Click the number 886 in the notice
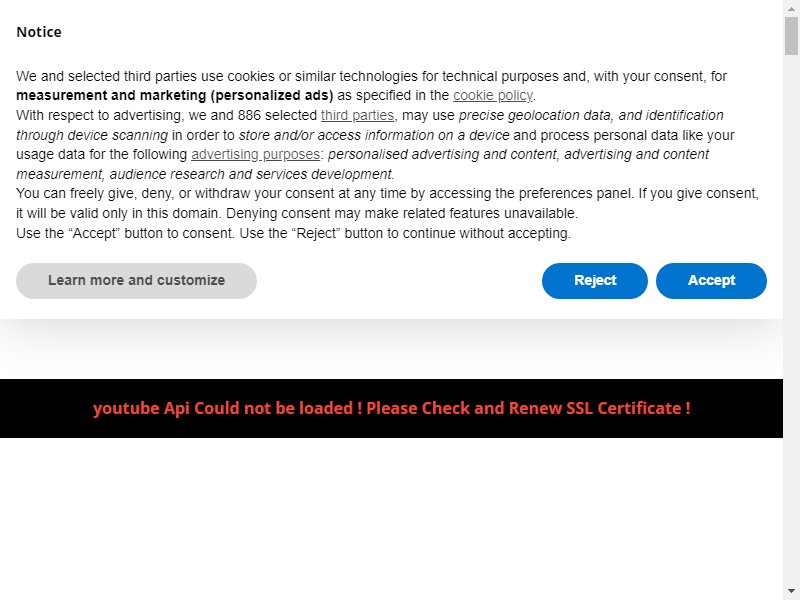Image resolution: width=800 pixels, height=600 pixels. coord(249,115)
